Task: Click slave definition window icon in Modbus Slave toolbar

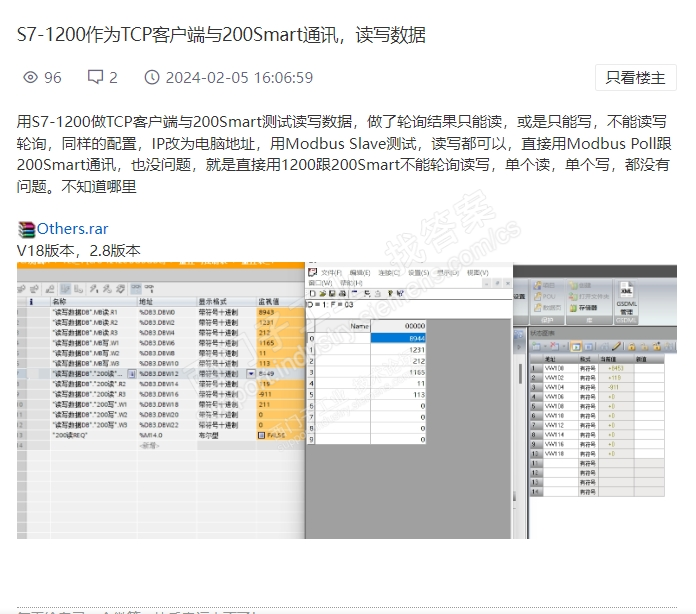Action: click(355, 293)
